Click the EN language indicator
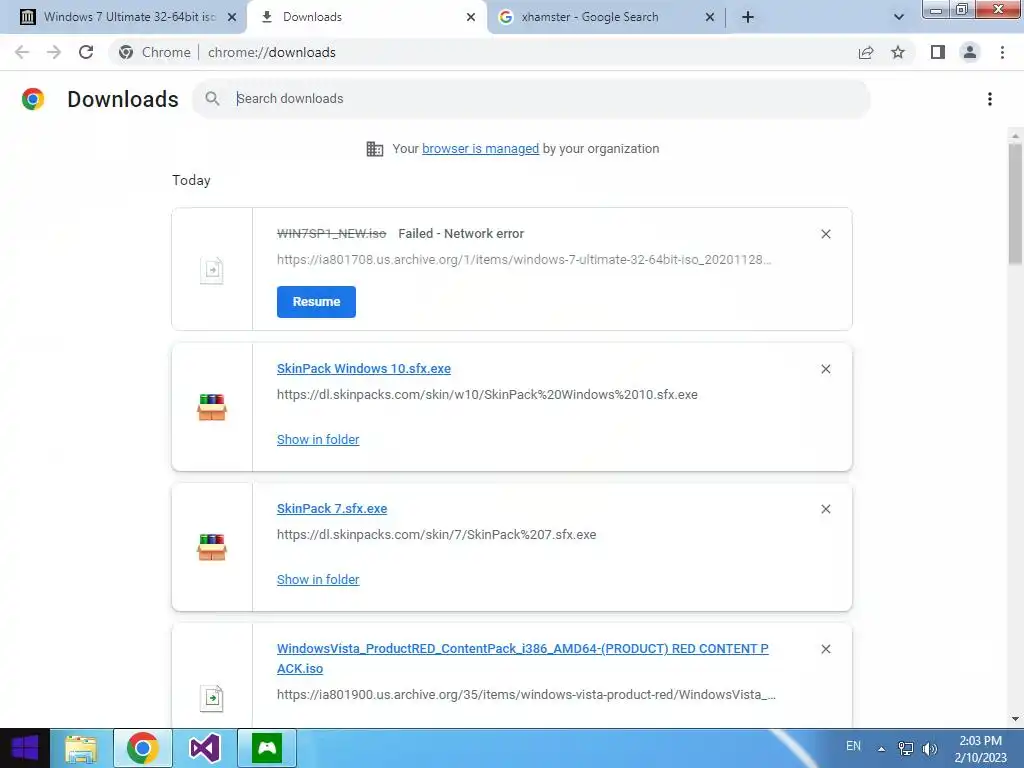The height and width of the screenshot is (768, 1024). pos(853,746)
